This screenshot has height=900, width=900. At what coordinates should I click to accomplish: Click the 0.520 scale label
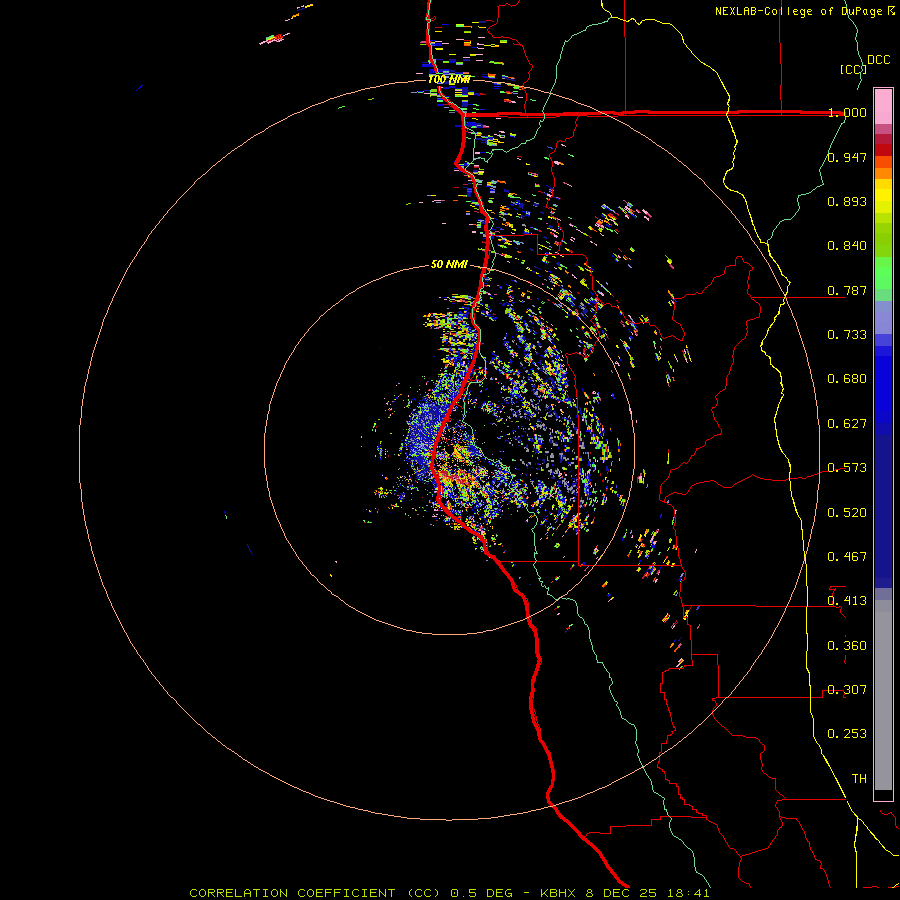click(847, 513)
